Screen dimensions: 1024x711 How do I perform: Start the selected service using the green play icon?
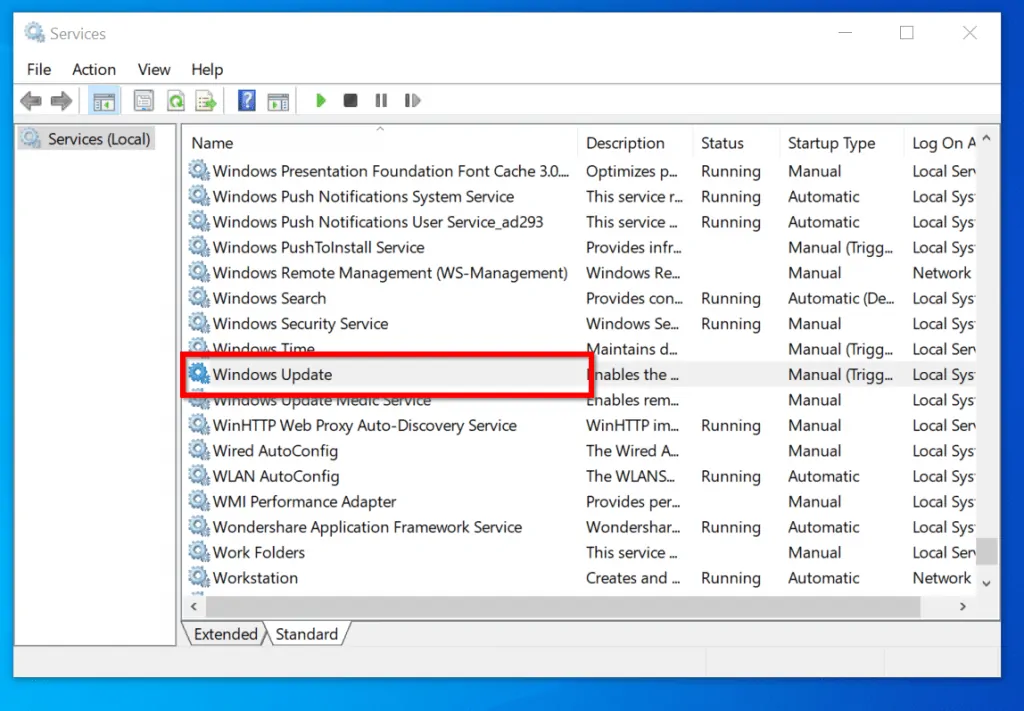pyautogui.click(x=320, y=100)
